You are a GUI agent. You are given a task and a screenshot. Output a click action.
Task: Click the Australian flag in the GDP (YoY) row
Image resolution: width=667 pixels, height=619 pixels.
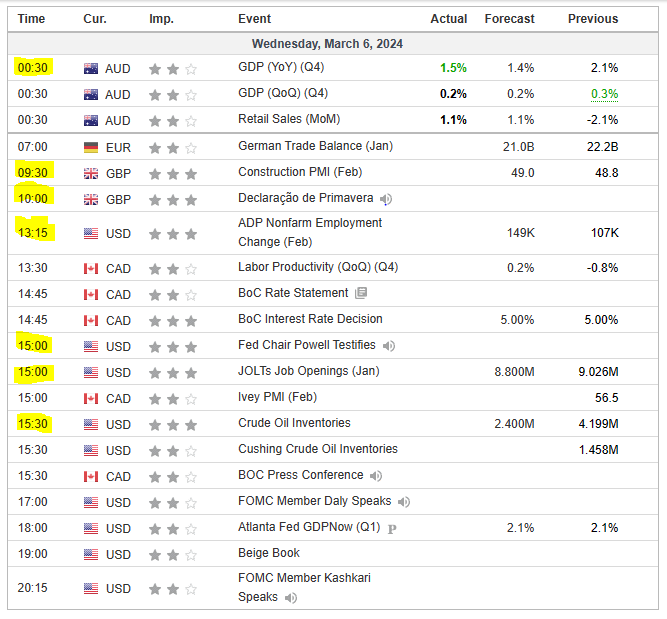(x=91, y=69)
